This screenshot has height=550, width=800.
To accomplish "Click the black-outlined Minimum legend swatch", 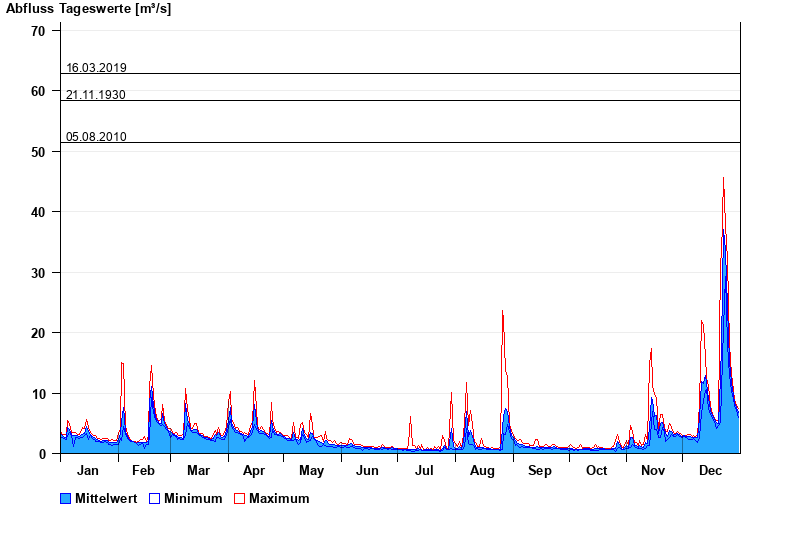I will 155,499.
